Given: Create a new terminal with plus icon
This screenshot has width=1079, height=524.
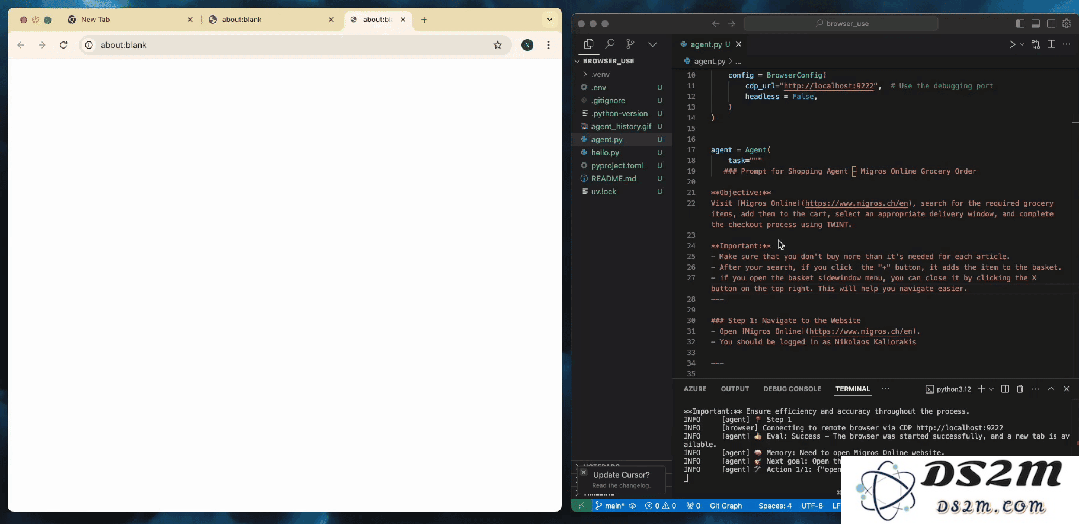Looking at the screenshot, I should click(981, 389).
